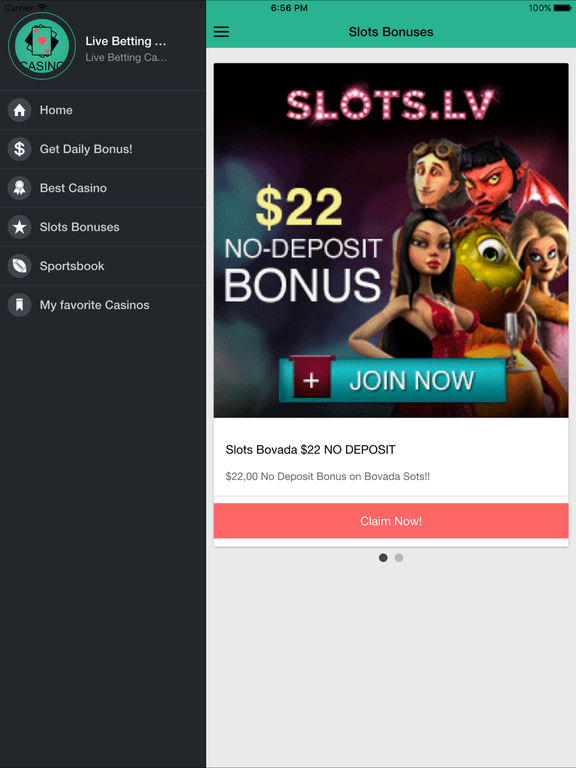576x768 pixels.
Task: Click the star Slots Bonuses icon
Action: (x=20, y=227)
